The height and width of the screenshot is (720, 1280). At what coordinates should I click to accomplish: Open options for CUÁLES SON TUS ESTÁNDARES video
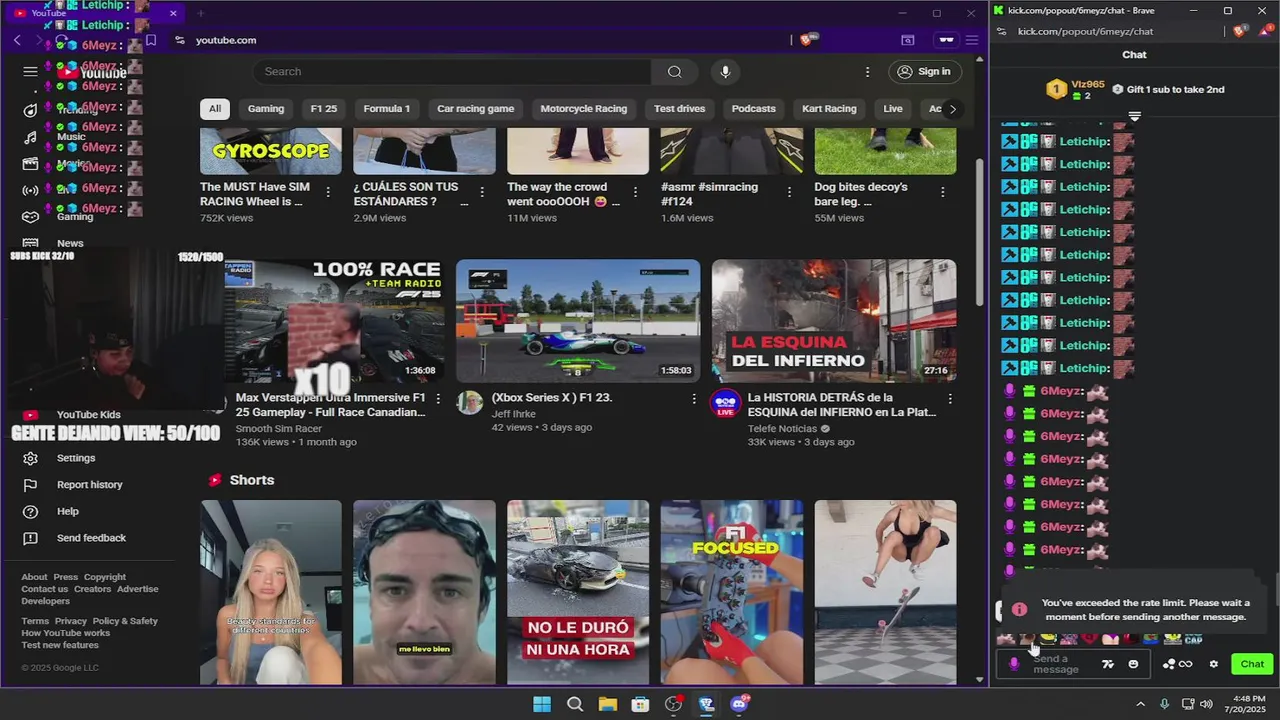482,191
